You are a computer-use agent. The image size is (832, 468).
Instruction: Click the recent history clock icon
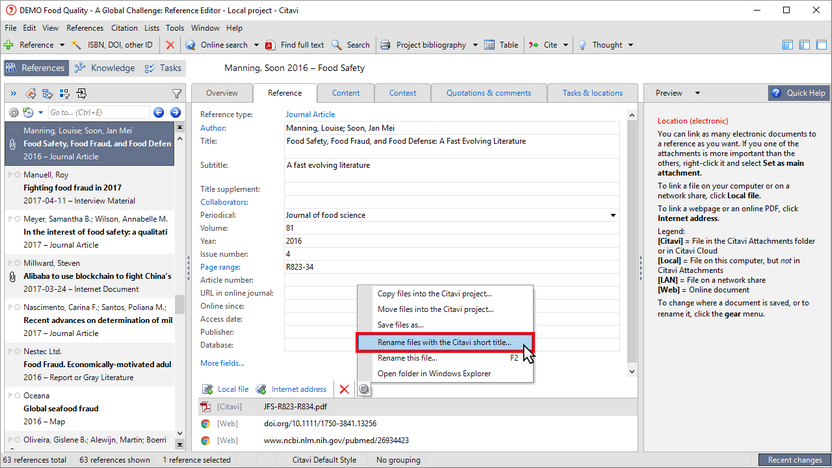(28, 112)
